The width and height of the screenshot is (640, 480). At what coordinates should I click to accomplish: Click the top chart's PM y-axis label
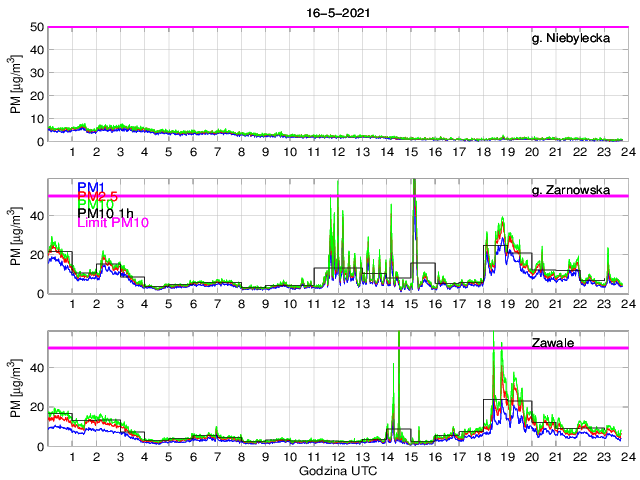(15, 84)
